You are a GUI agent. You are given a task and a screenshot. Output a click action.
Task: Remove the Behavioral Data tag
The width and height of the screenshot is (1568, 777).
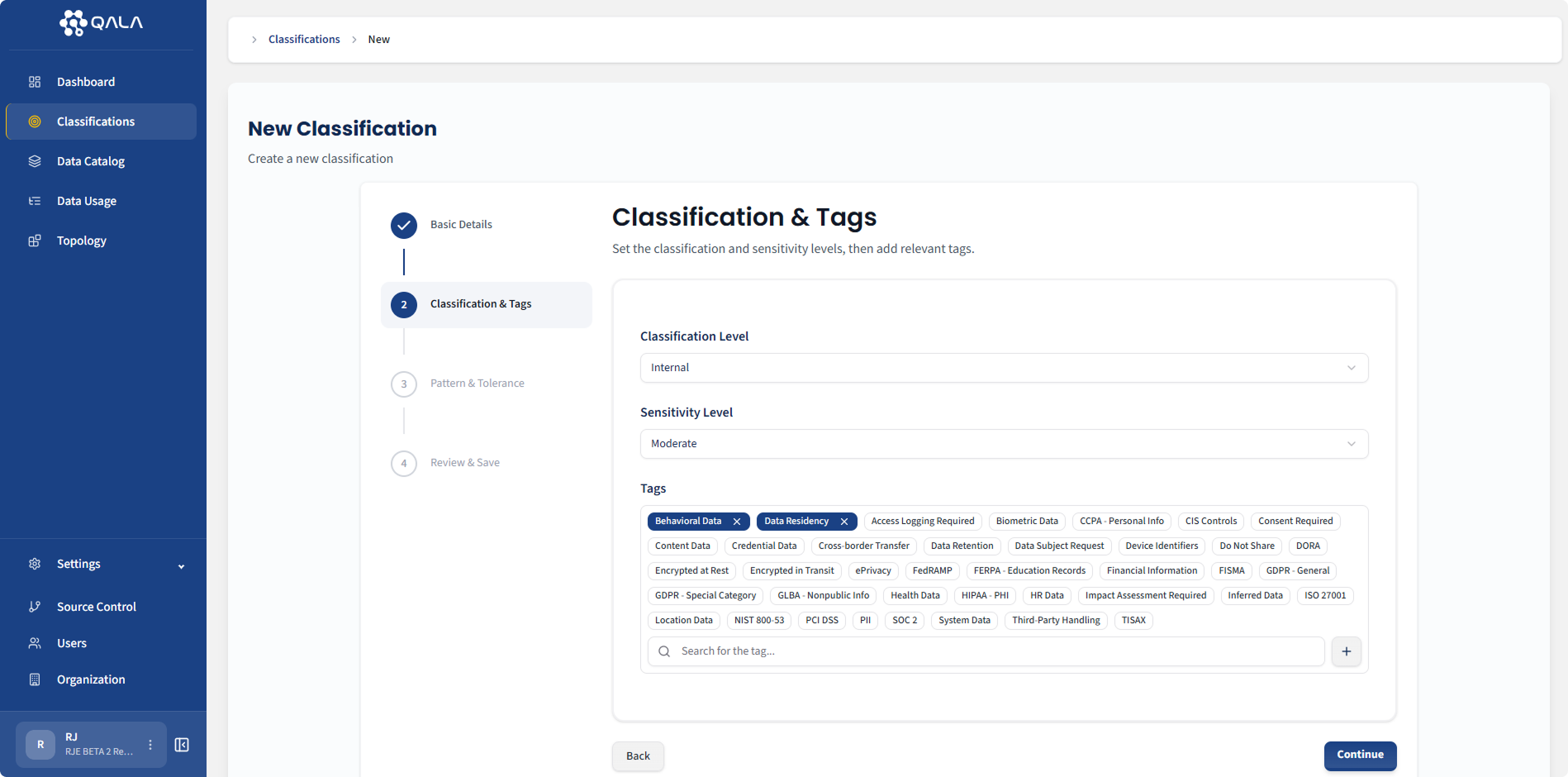coord(736,521)
